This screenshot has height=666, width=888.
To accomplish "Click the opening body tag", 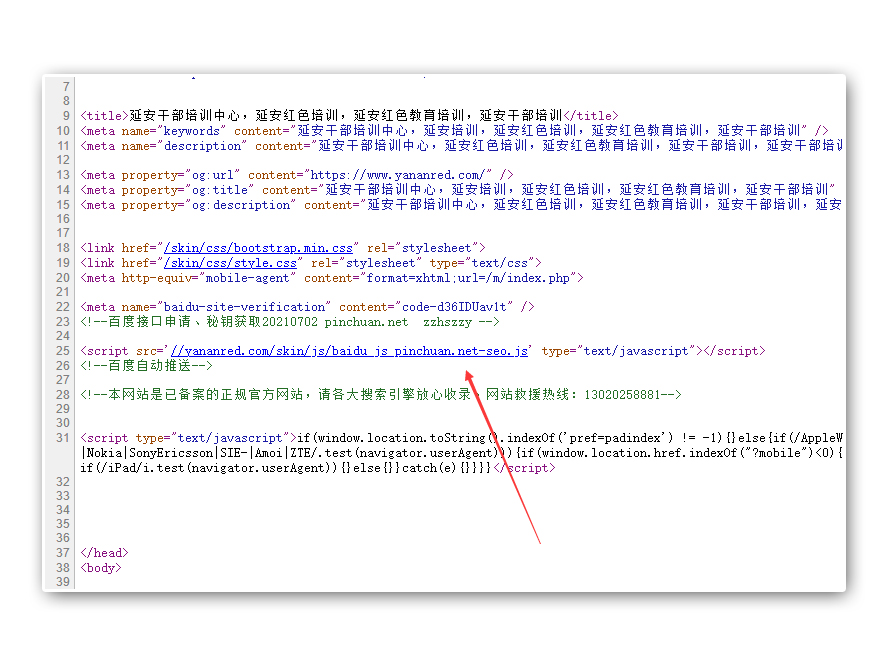I will click(x=101, y=568).
